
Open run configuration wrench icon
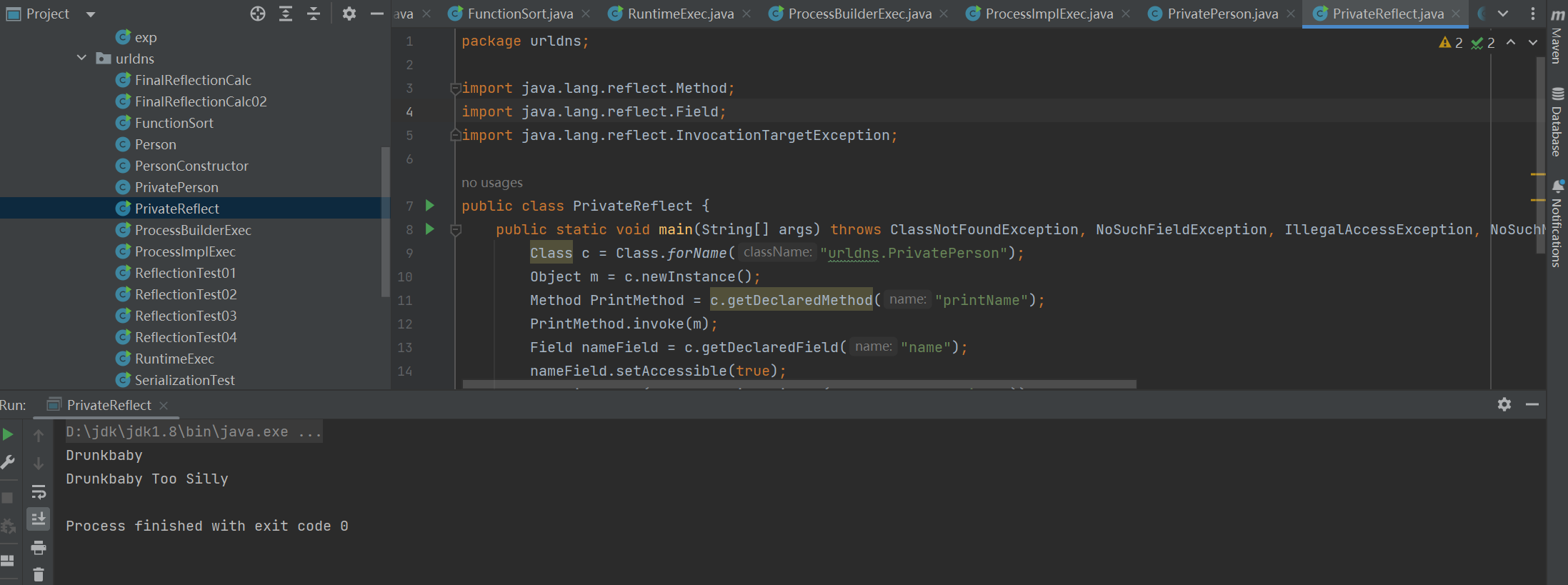coord(8,463)
